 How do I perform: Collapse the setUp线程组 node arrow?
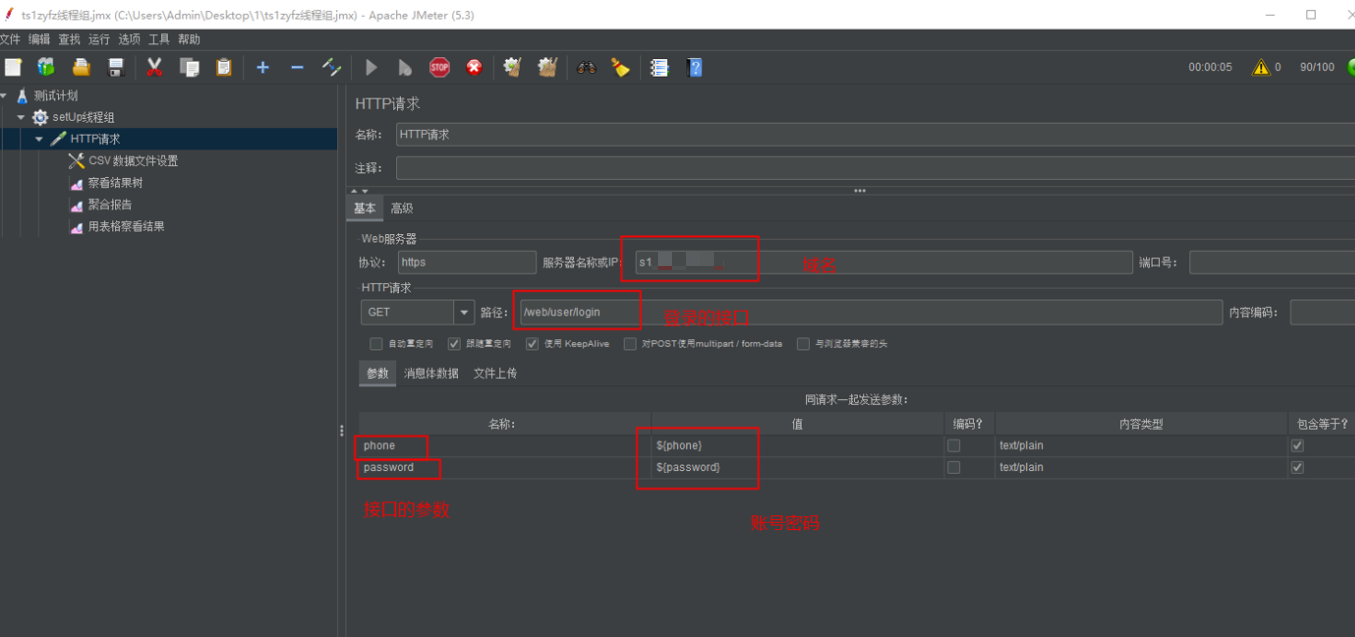click(x=21, y=117)
